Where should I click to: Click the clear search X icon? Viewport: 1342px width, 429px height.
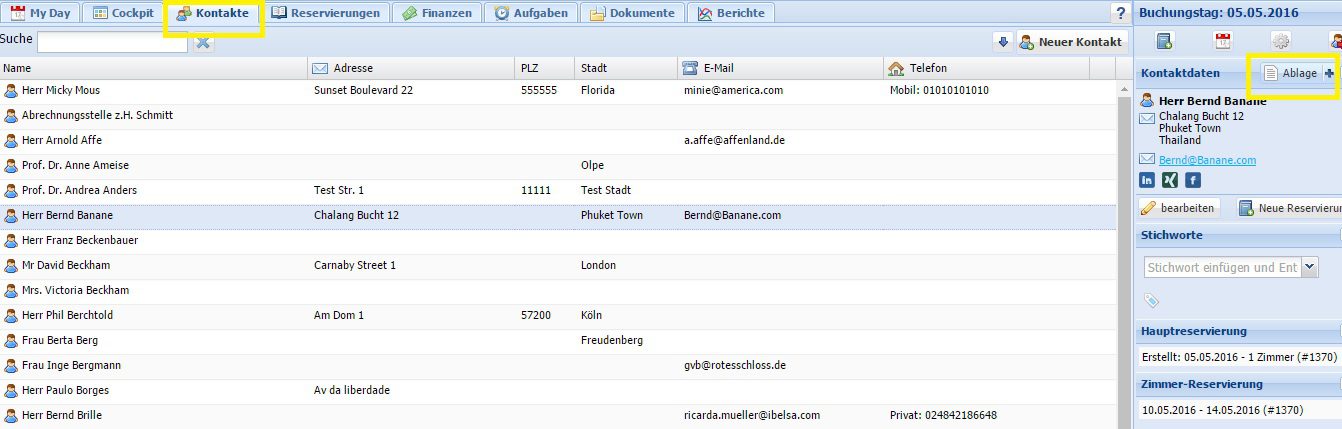tap(203, 42)
